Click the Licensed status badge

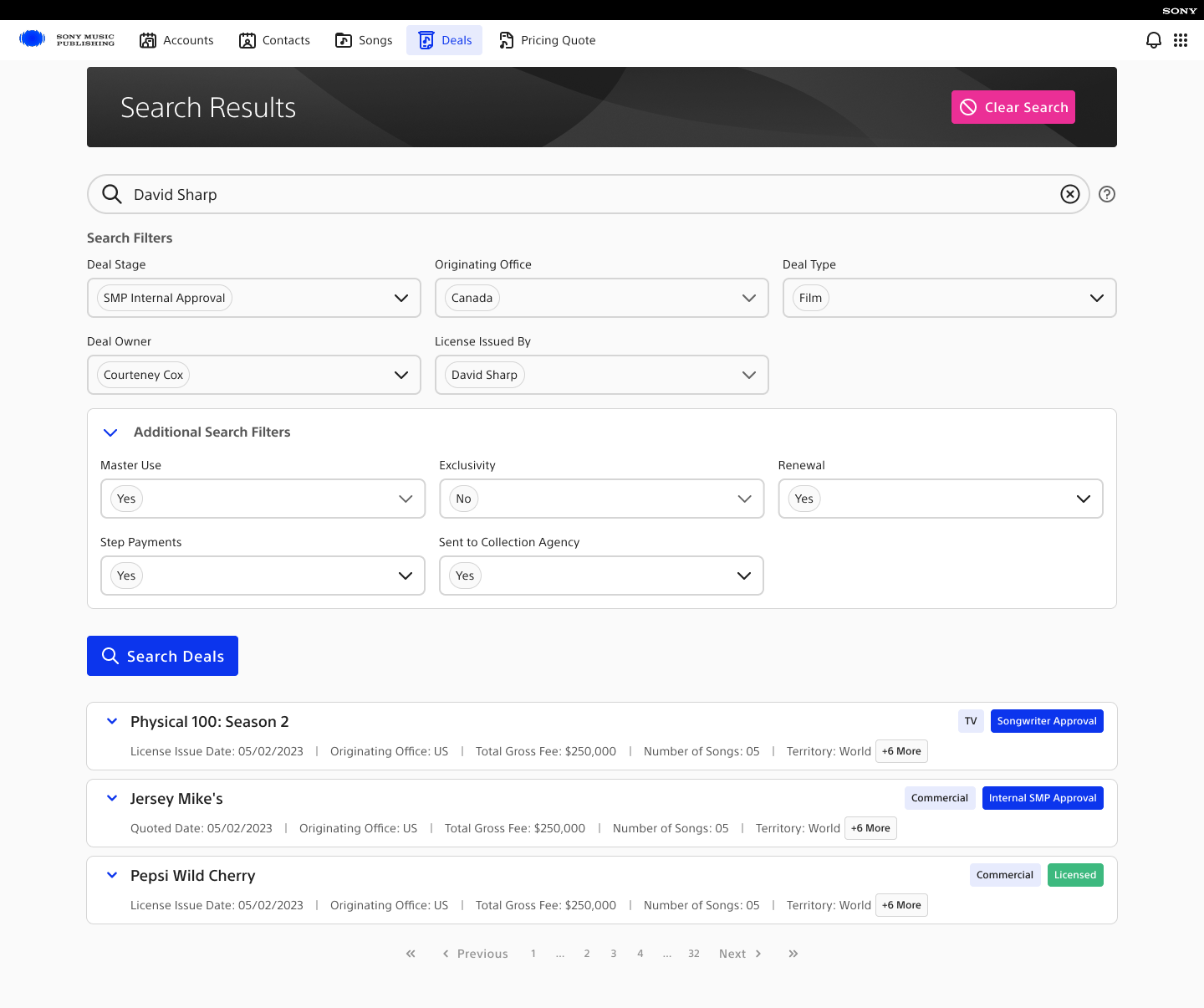coord(1075,875)
